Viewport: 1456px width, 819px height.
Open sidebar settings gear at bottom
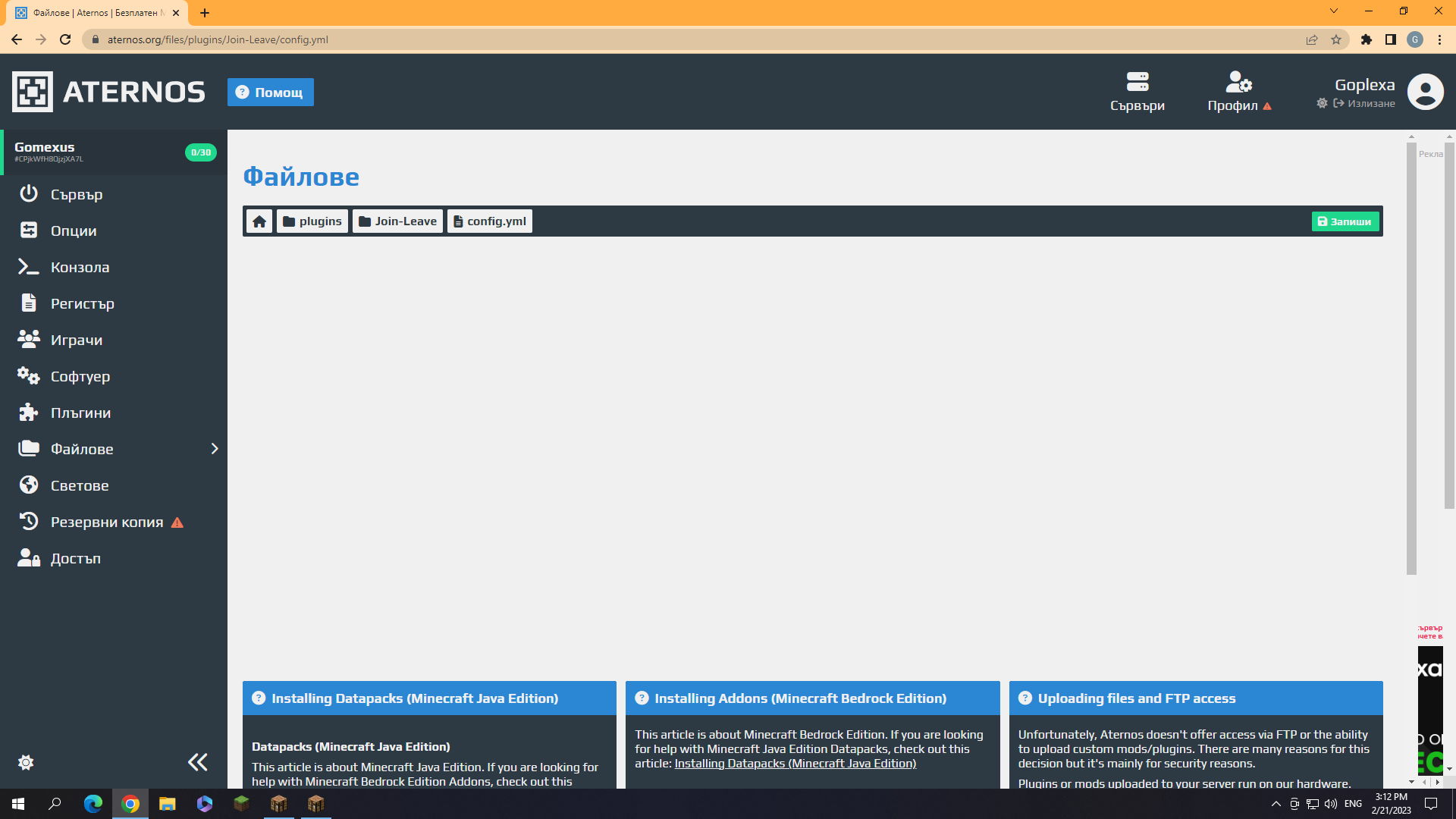click(26, 762)
